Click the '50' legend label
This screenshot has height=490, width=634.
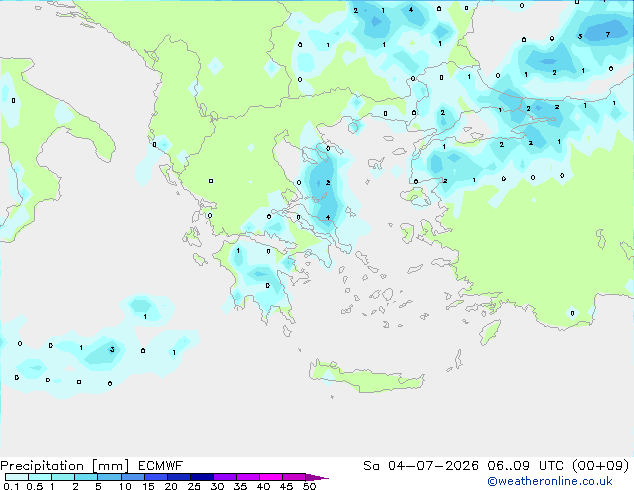coord(309,486)
